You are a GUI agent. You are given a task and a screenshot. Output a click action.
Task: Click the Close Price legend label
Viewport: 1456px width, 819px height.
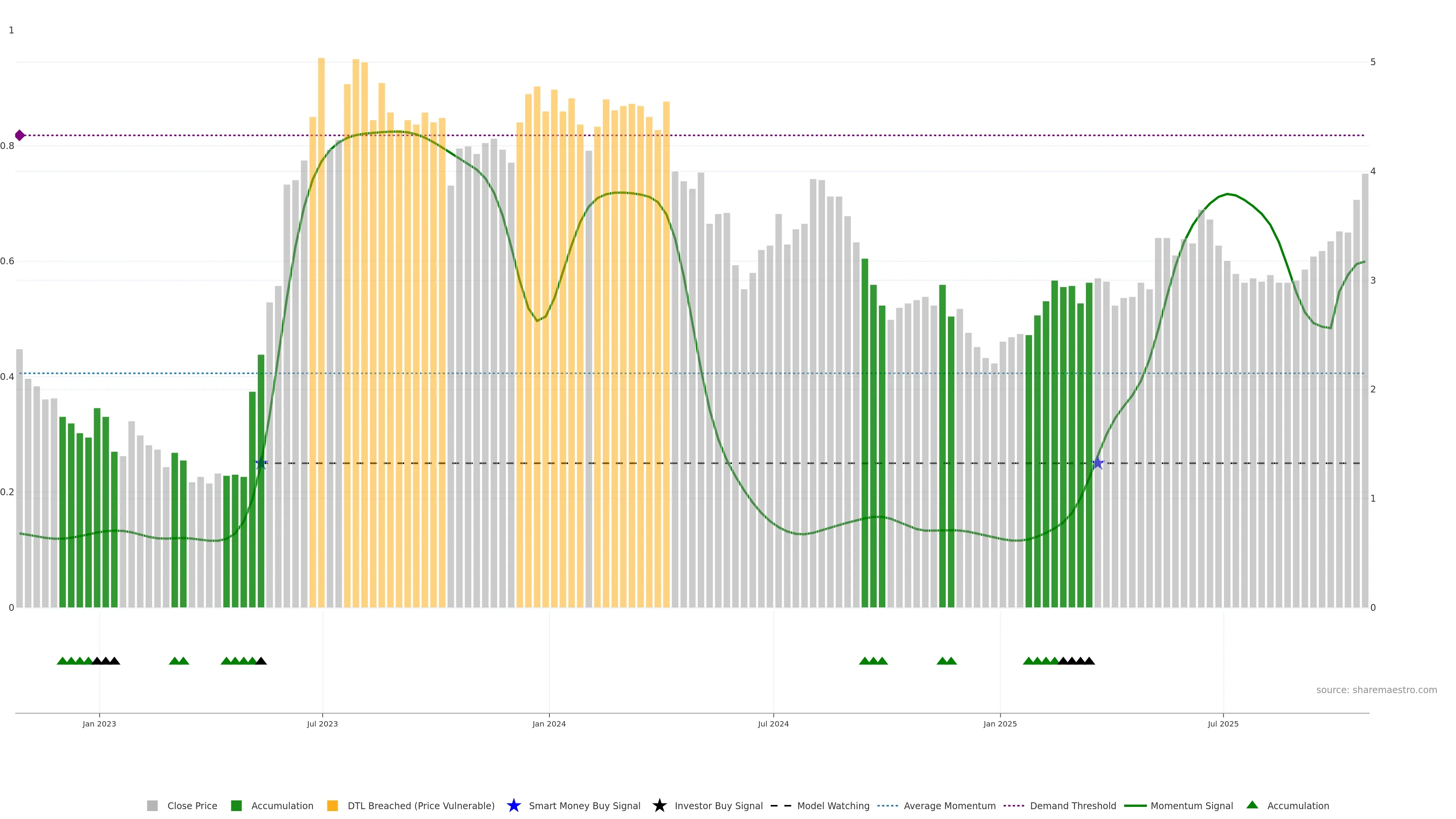pos(192,805)
